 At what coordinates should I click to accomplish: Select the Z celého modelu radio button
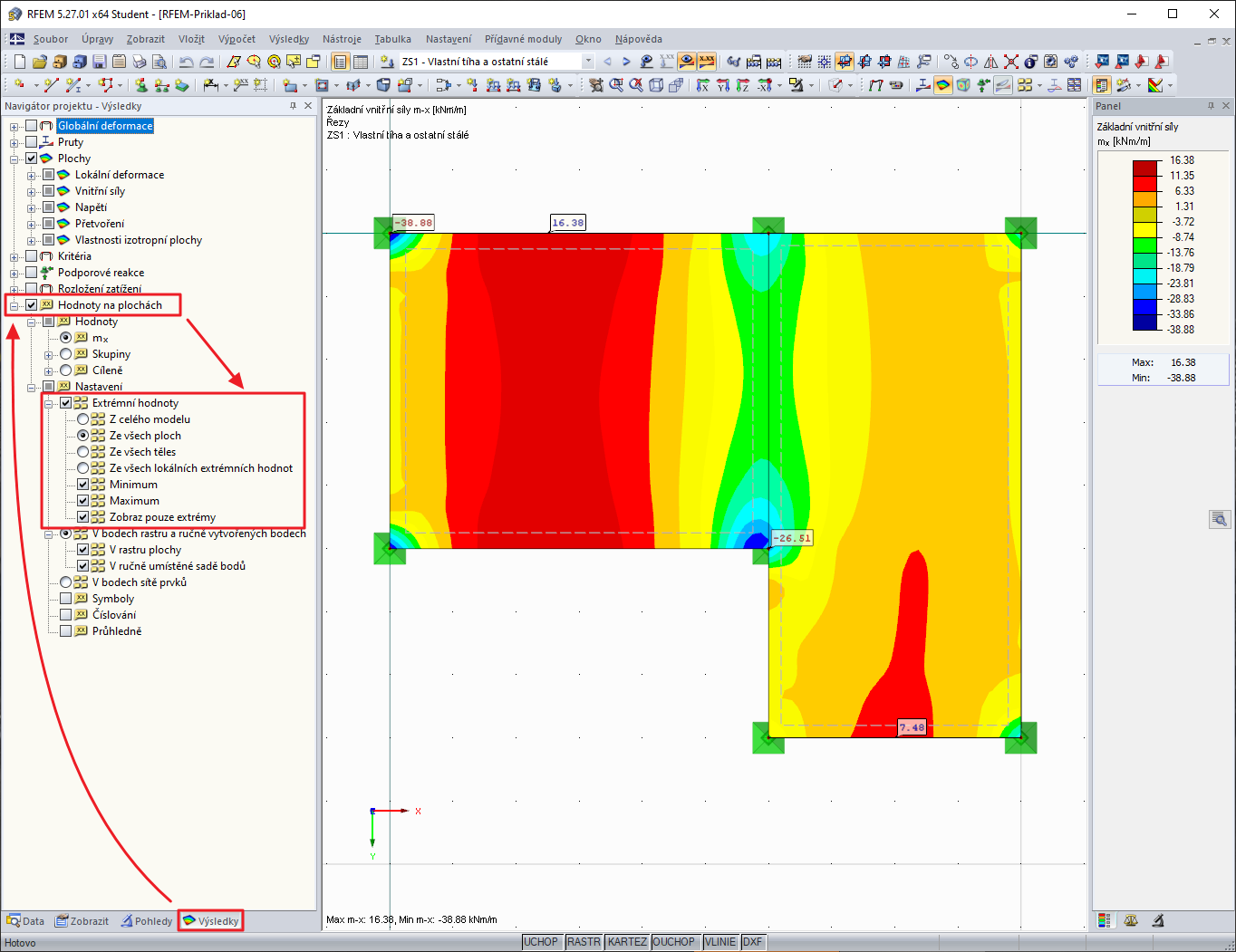83,419
